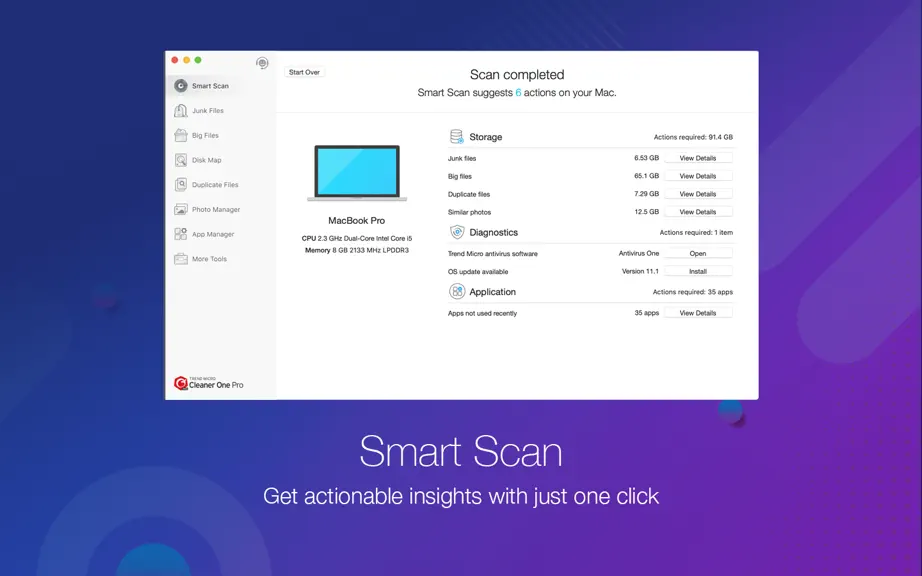Click the green maximize window button
Screen dimensions: 922x576
198,60
